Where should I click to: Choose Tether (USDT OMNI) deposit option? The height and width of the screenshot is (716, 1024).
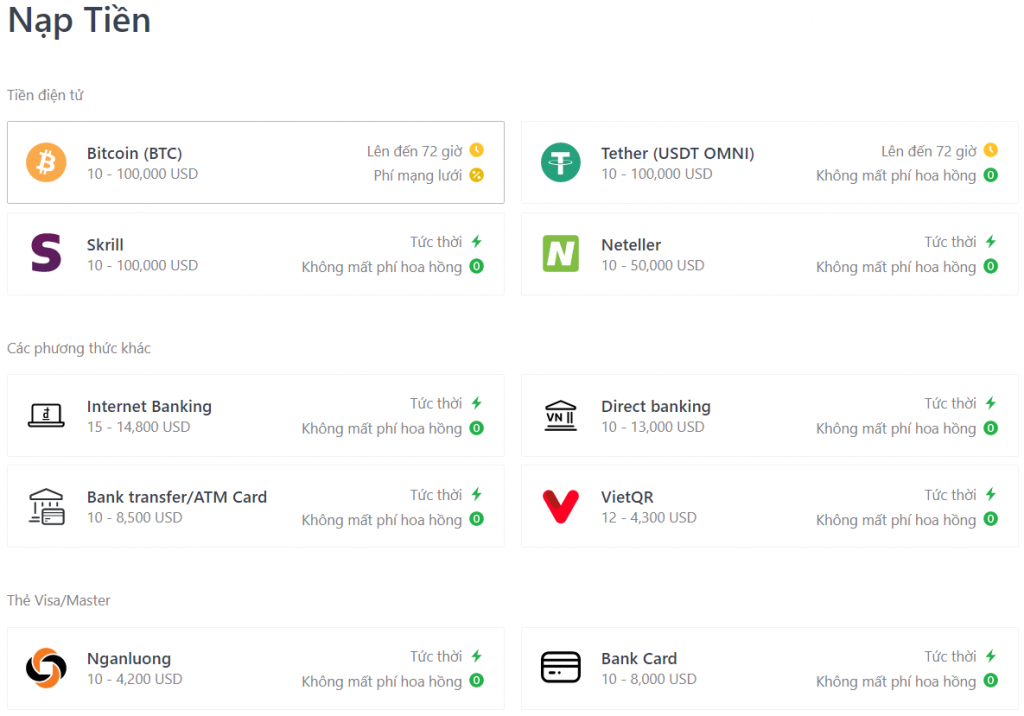(770, 162)
